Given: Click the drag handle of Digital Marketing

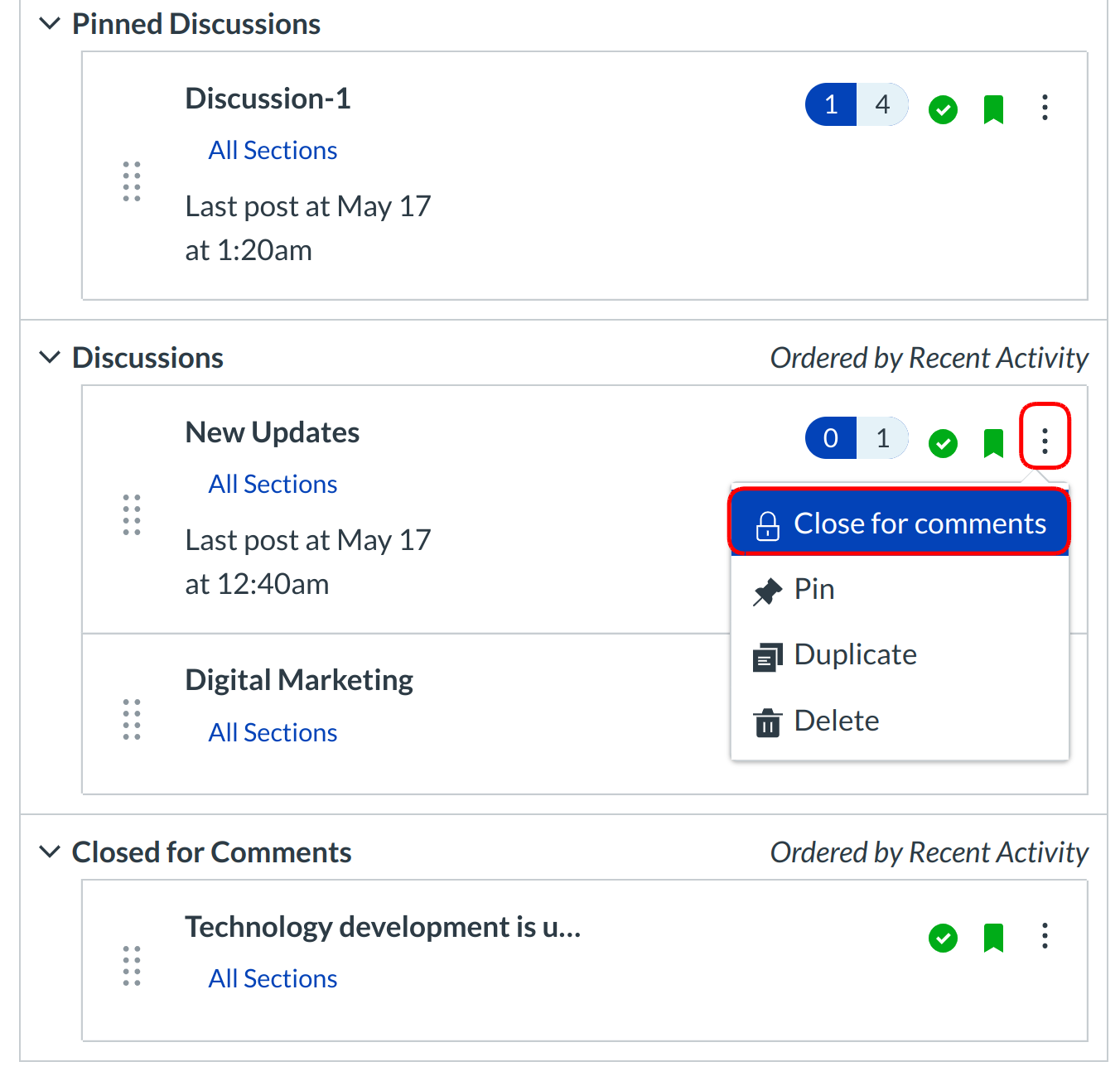Looking at the screenshot, I should (x=132, y=719).
